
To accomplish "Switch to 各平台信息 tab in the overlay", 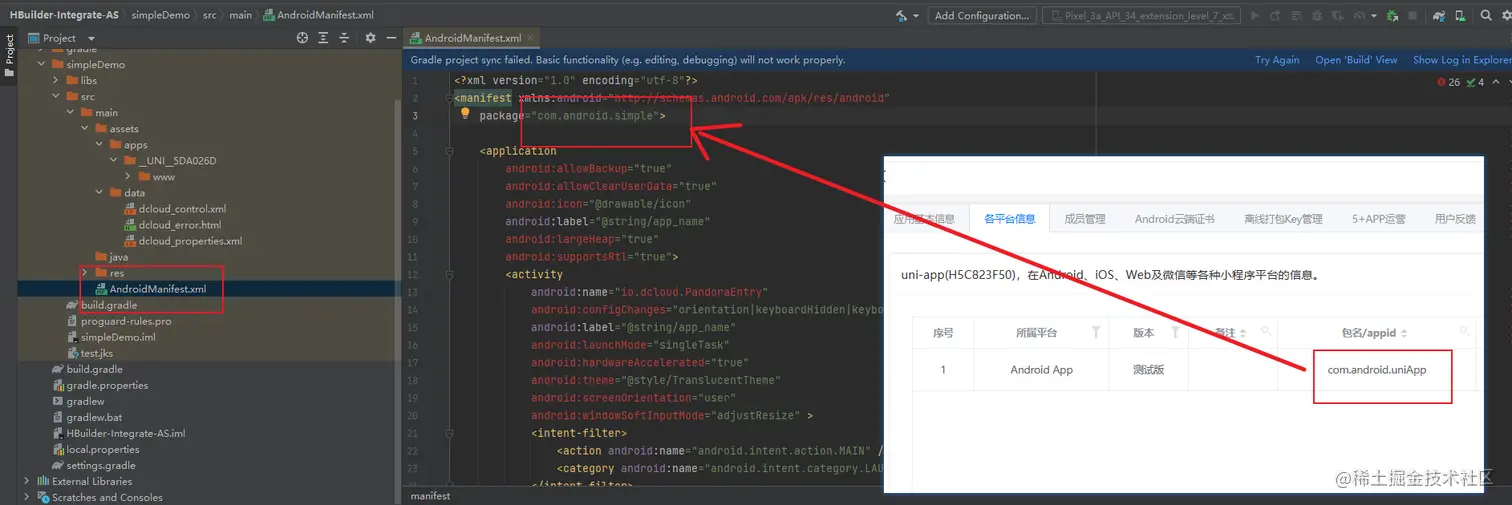I will coord(1009,218).
